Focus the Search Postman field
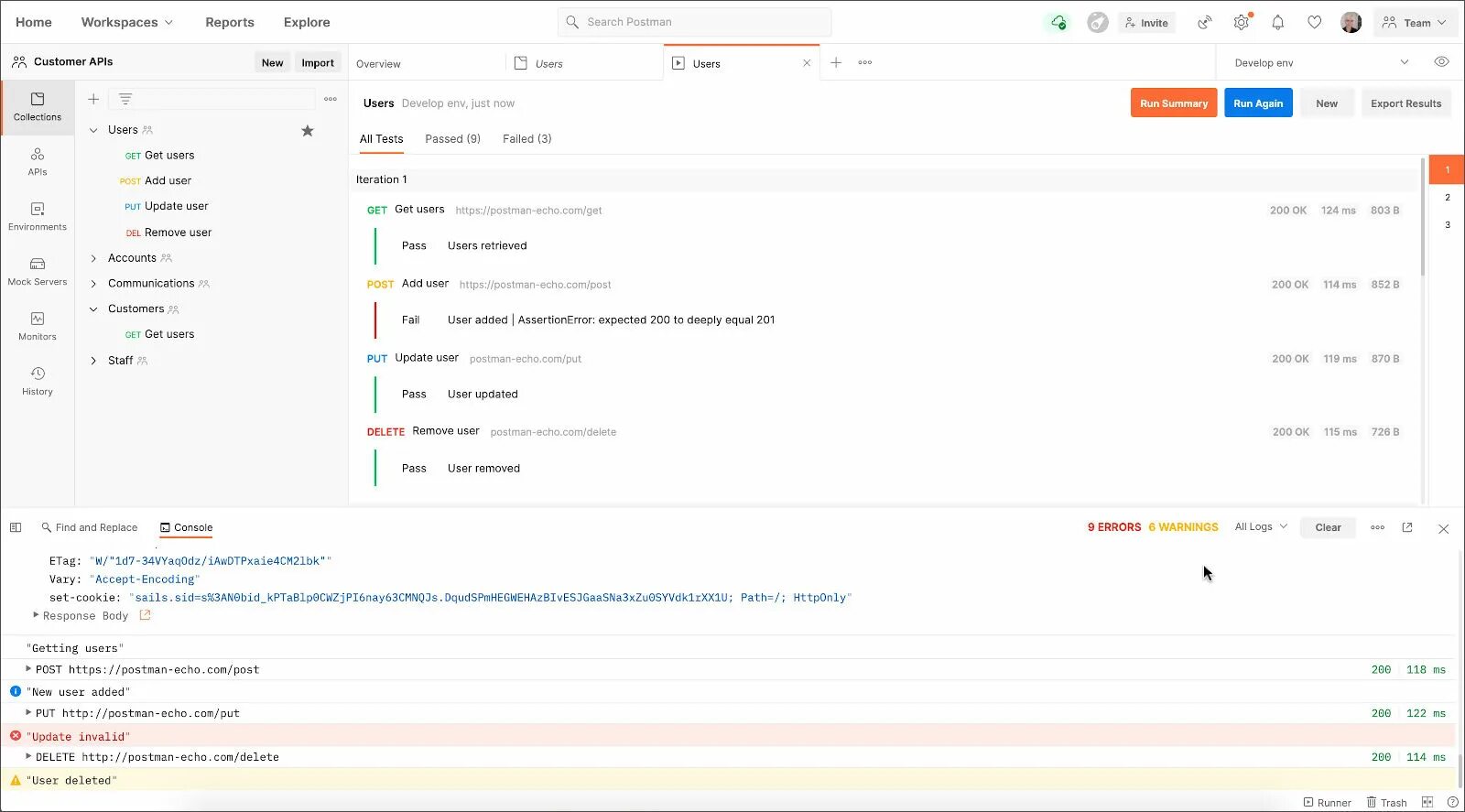Viewport: 1465px width, 812px height. pyautogui.click(x=694, y=22)
